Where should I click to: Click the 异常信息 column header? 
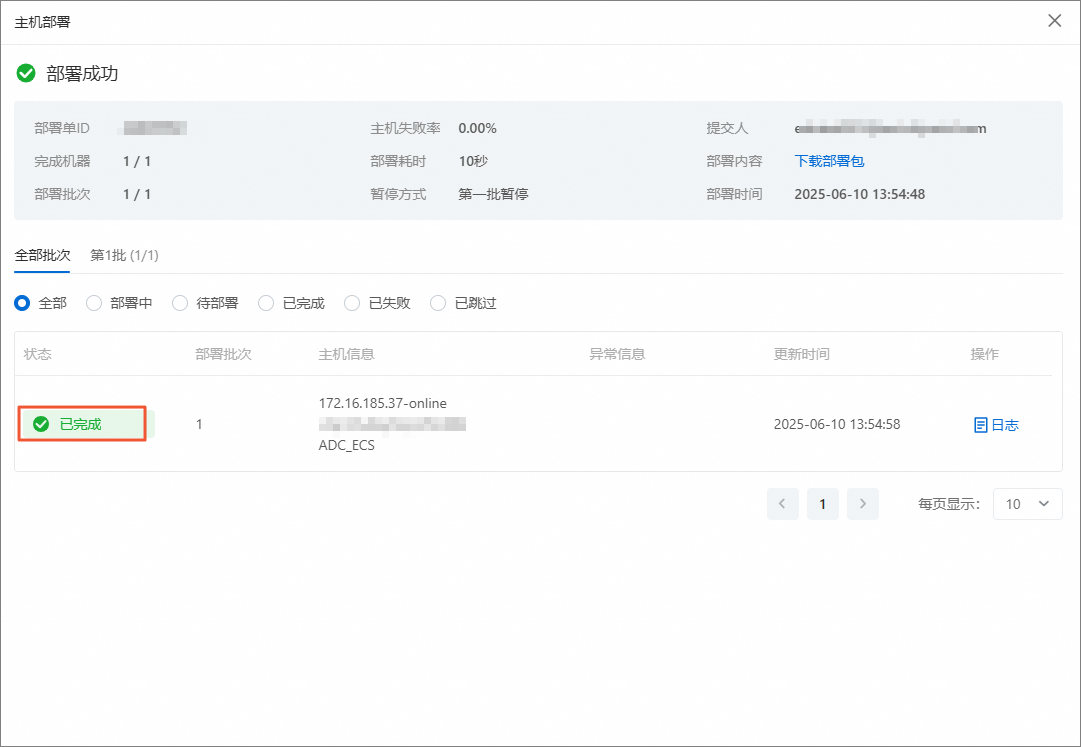pos(617,354)
